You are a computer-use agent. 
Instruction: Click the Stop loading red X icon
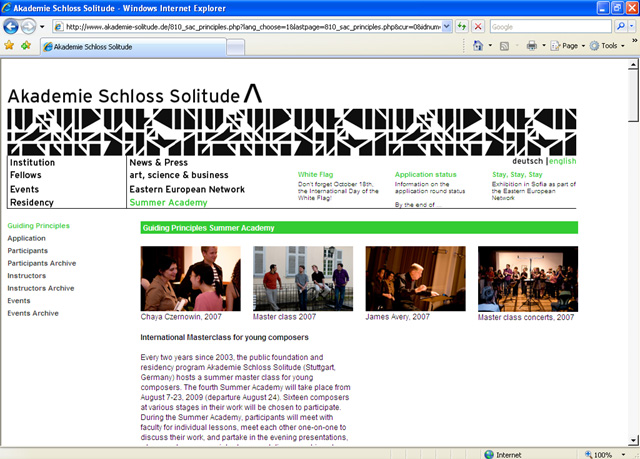coord(478,26)
